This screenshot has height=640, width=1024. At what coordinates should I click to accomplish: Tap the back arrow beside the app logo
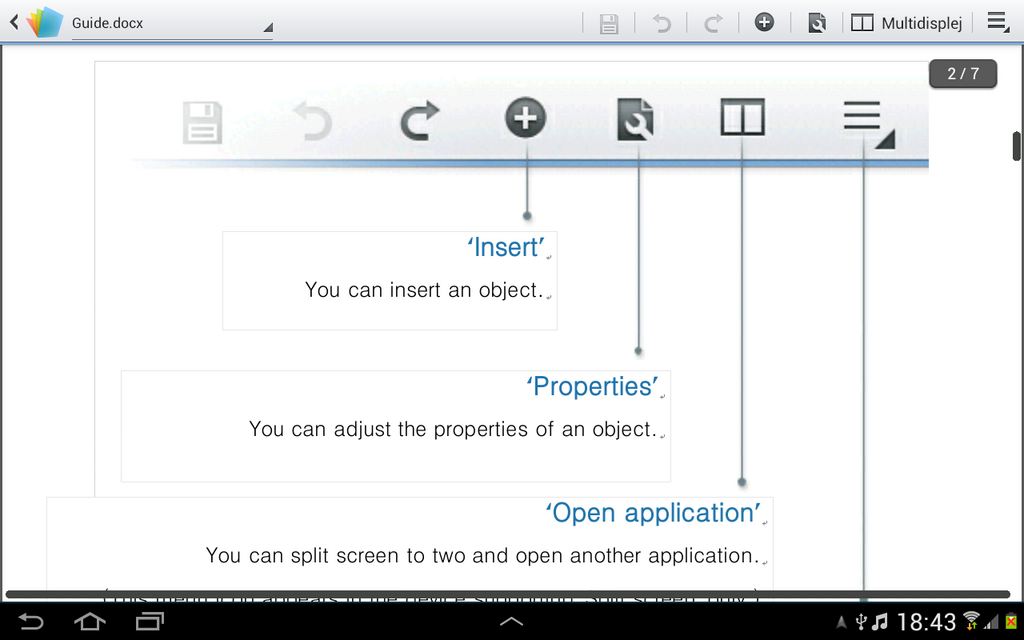13,22
